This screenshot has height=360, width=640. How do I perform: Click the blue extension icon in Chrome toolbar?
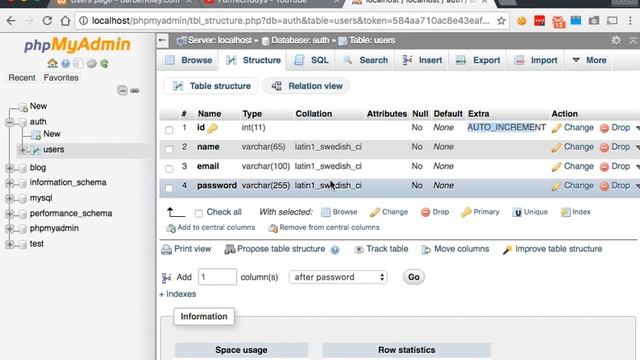pos(576,20)
